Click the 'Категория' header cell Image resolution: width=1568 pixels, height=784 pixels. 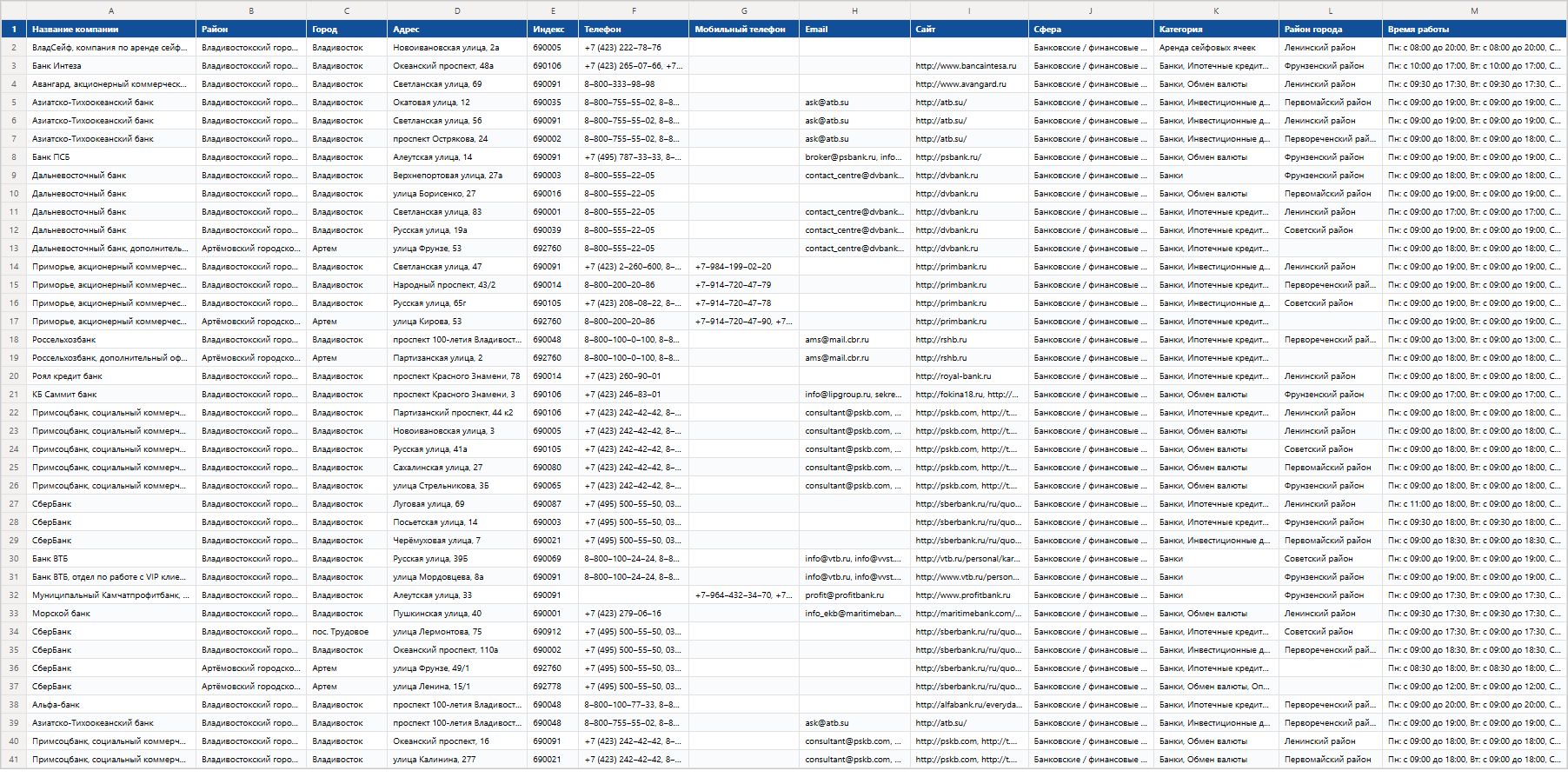click(1216, 30)
